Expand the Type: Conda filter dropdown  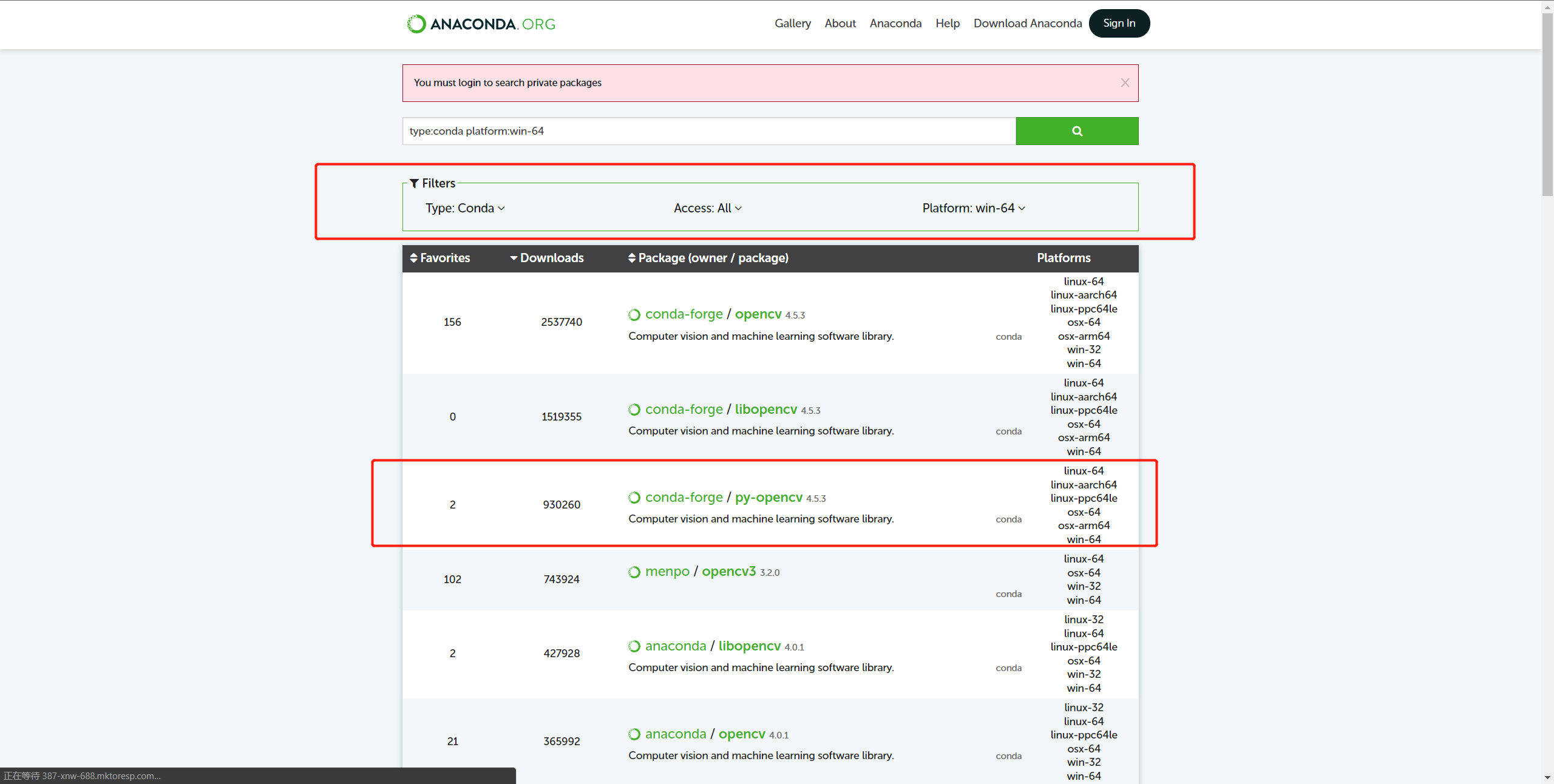(465, 208)
